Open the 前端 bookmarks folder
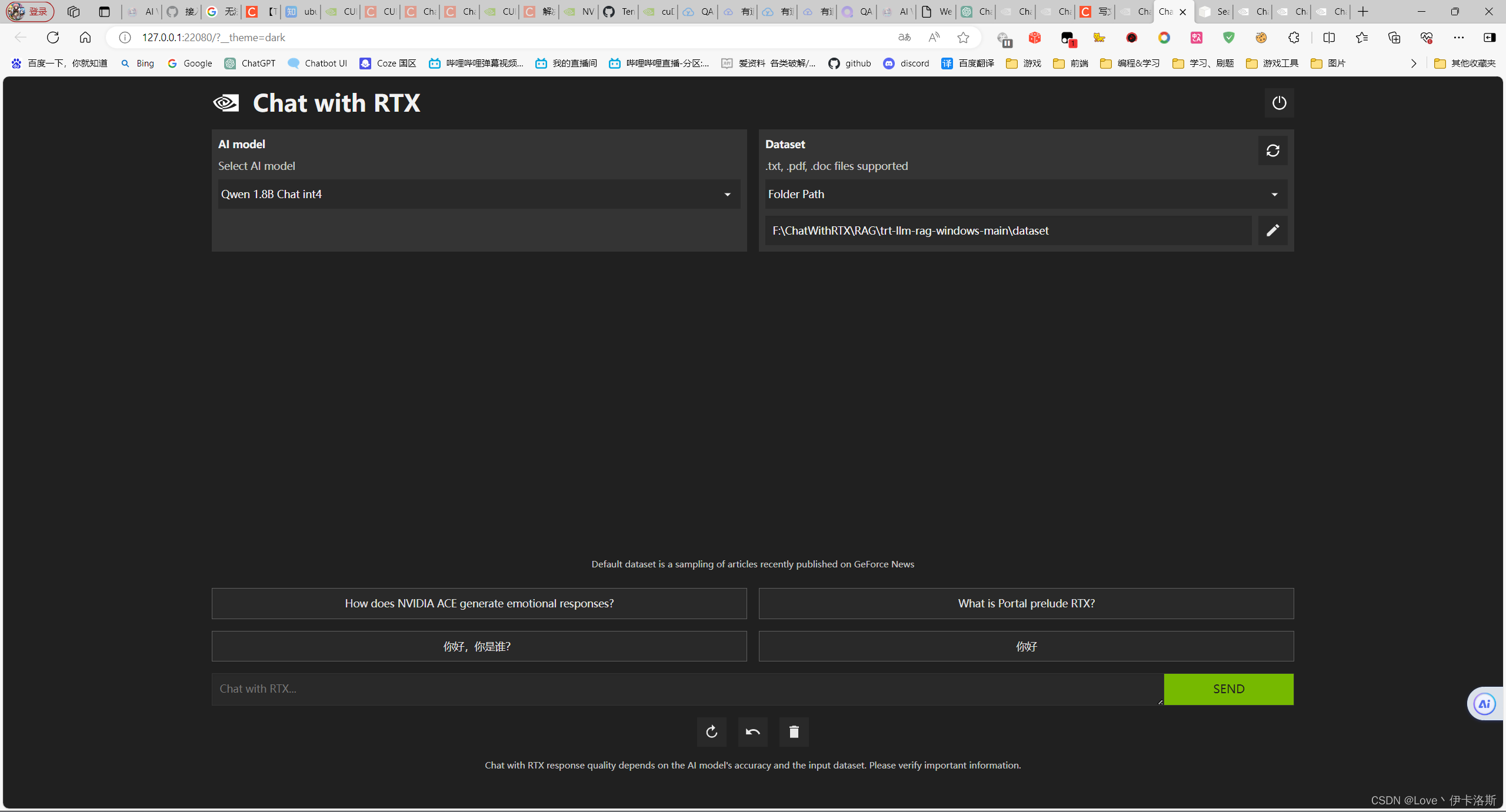This screenshot has height=812, width=1506. pos(1071,64)
